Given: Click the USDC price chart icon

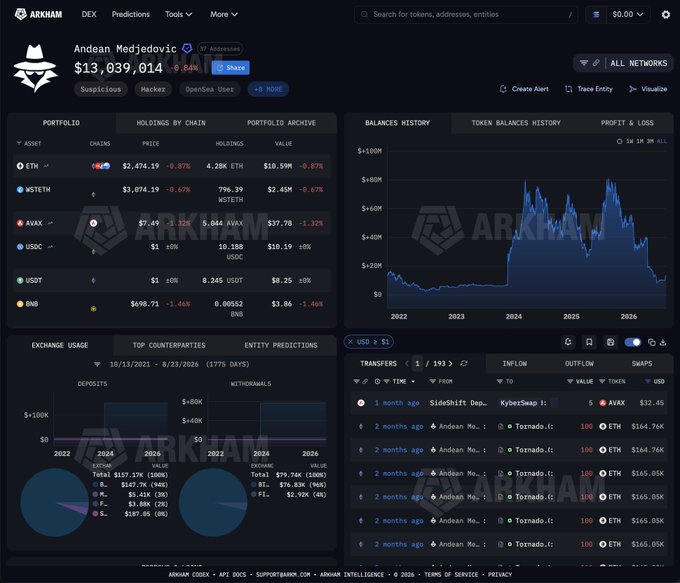Looking at the screenshot, I should [50, 246].
